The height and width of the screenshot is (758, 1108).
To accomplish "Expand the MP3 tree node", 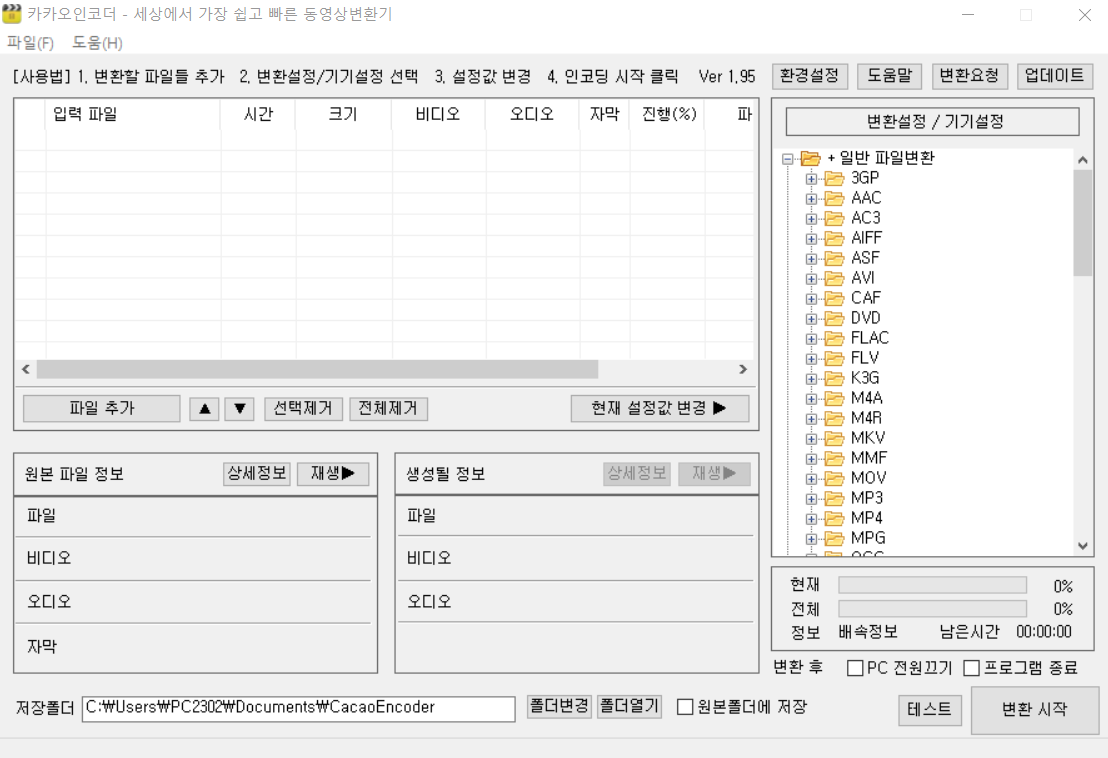I will tap(811, 499).
